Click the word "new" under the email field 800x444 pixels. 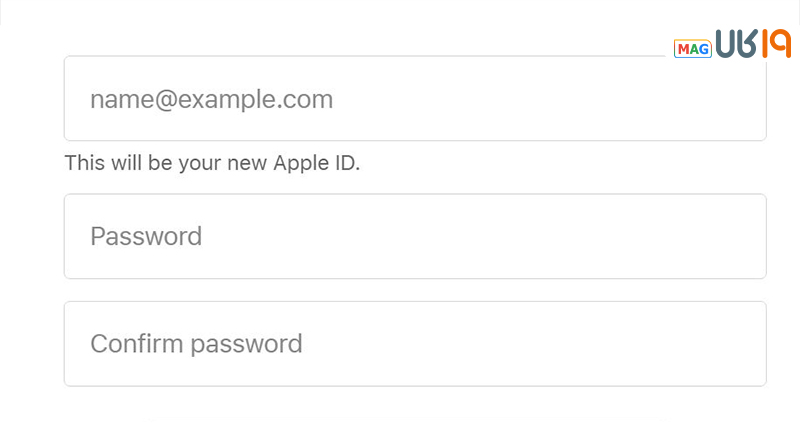click(x=249, y=163)
